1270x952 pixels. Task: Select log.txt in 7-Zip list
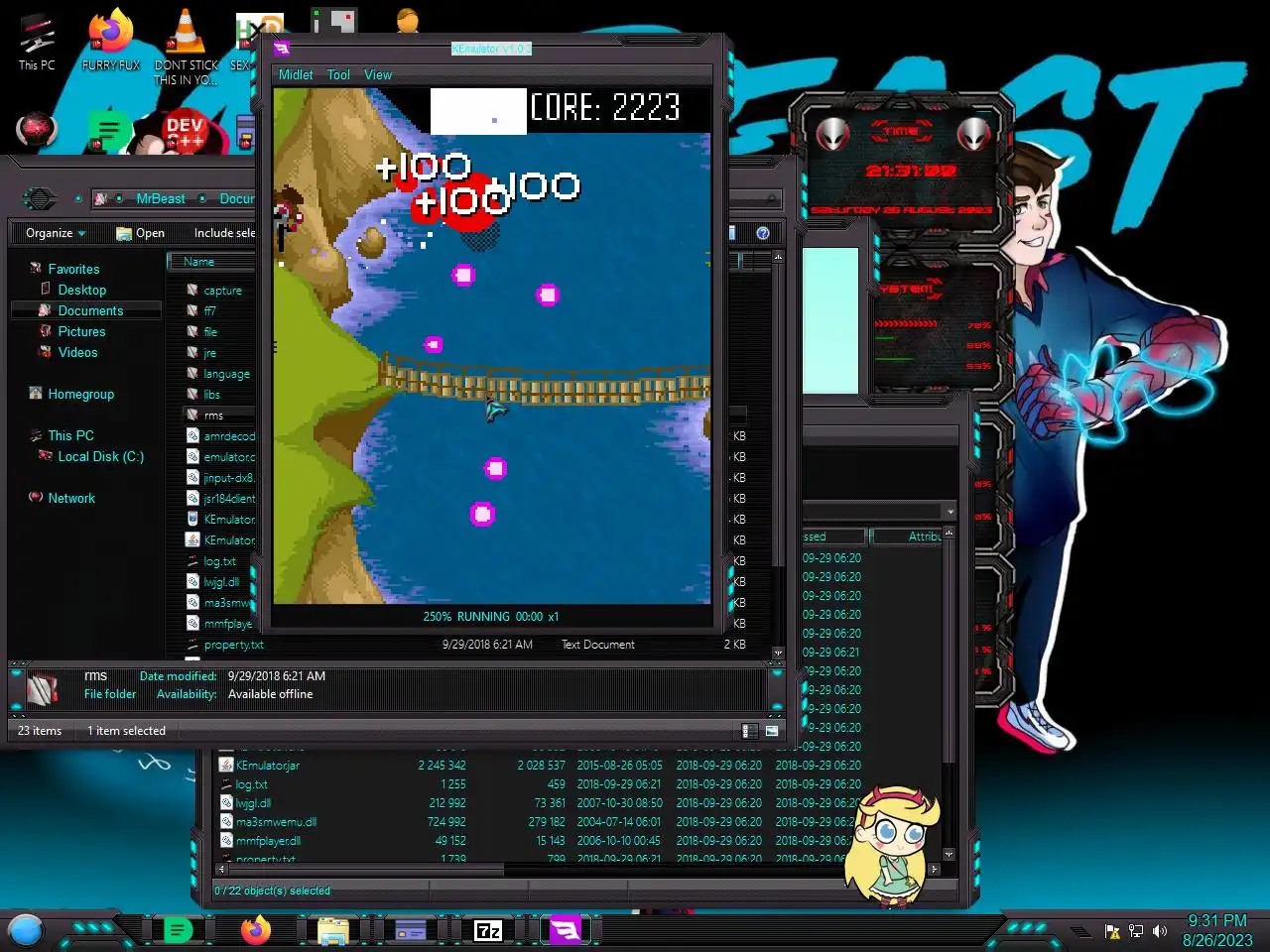(251, 784)
